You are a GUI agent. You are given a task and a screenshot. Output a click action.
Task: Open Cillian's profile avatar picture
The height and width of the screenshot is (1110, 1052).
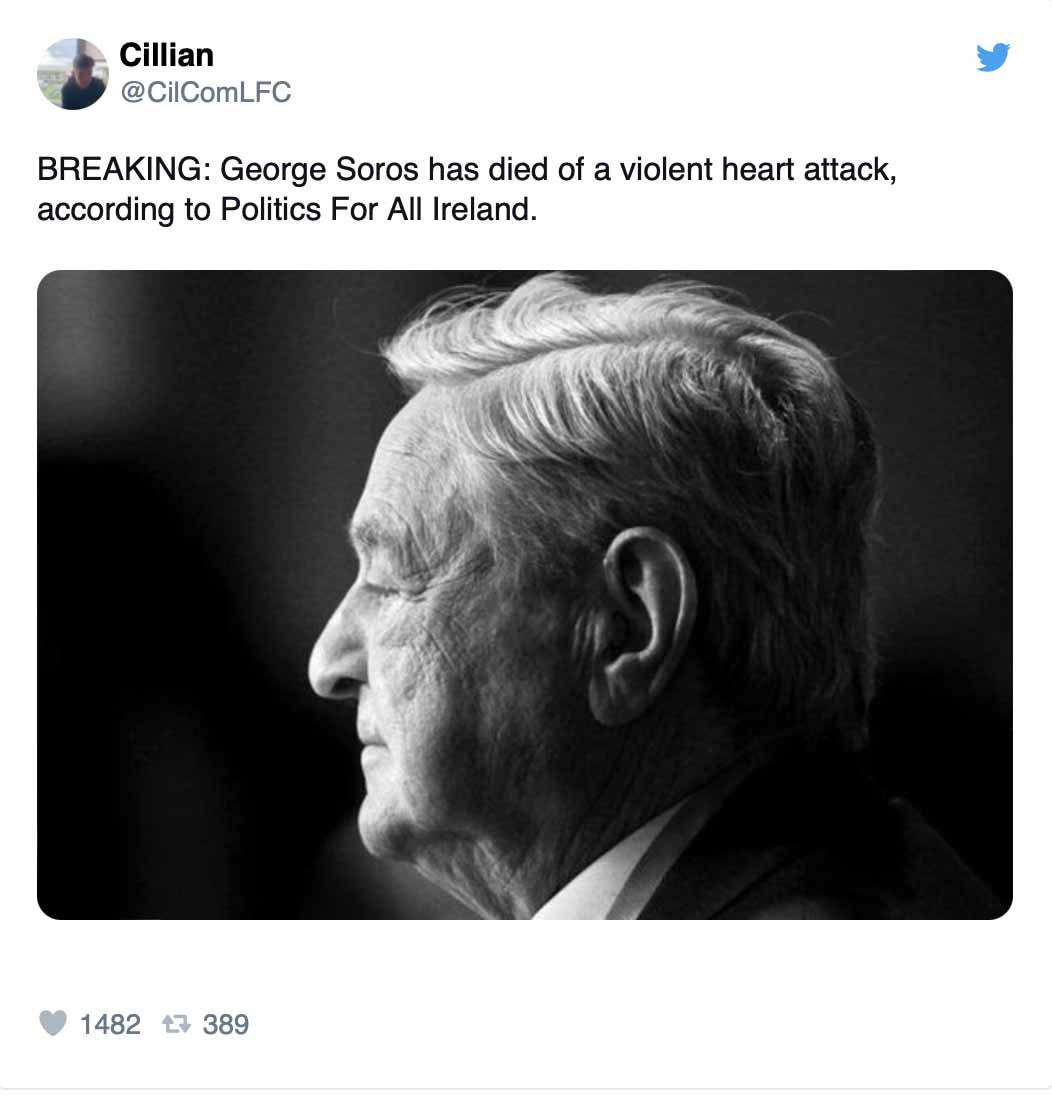(x=72, y=74)
